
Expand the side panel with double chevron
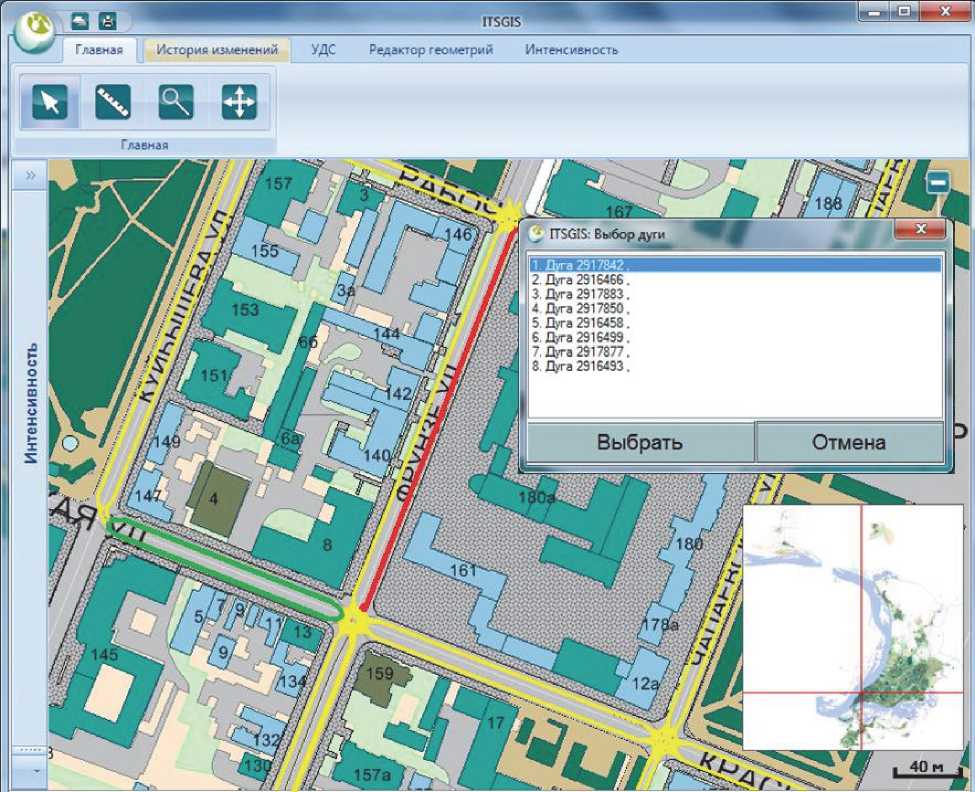pyautogui.click(x=31, y=175)
